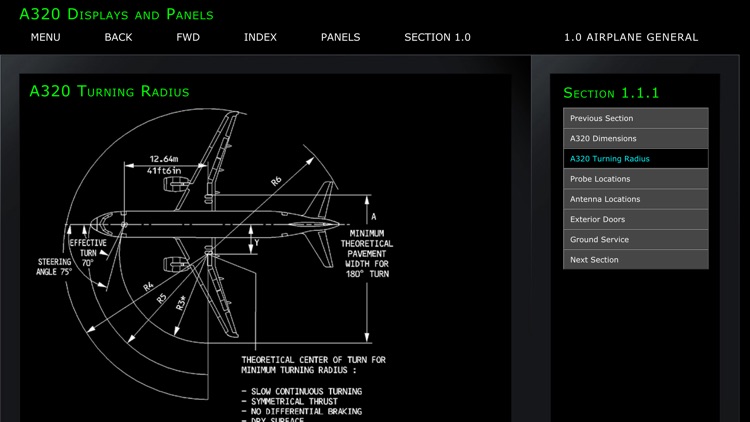Click the 41ft6in dimension label
The height and width of the screenshot is (422, 750).
pos(164,171)
